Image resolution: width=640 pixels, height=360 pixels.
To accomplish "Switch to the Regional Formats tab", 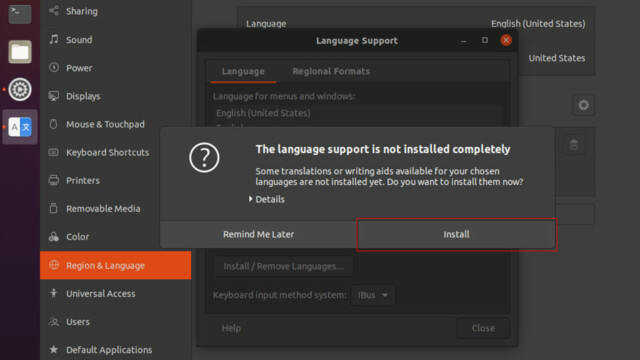I will point(331,71).
